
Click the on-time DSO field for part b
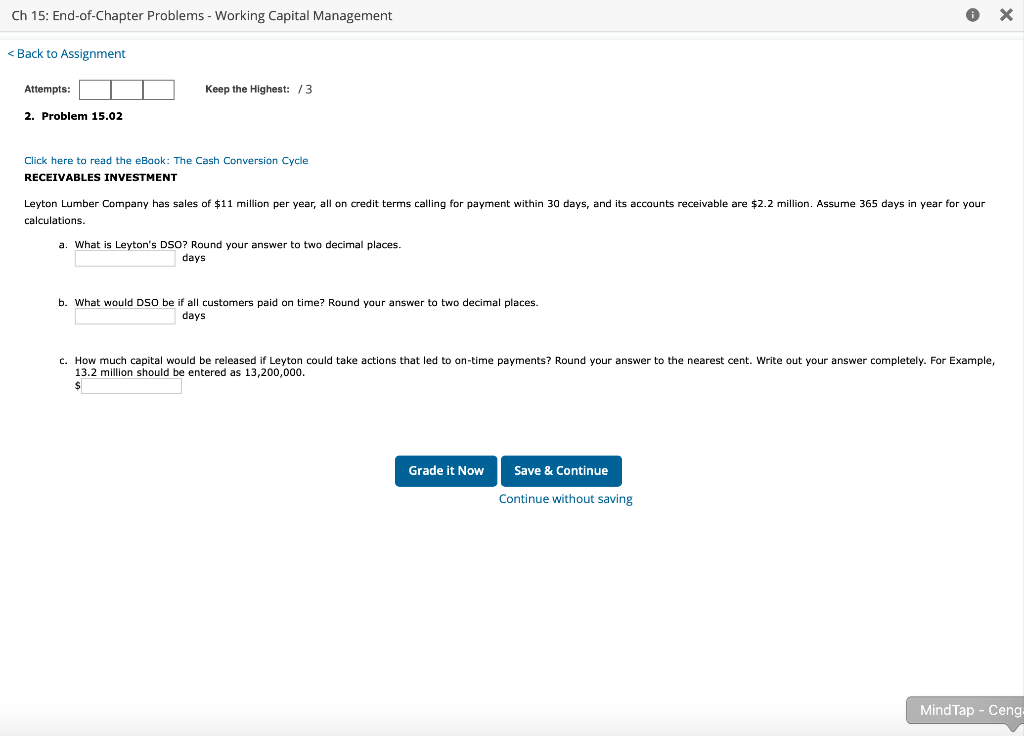tap(125, 316)
